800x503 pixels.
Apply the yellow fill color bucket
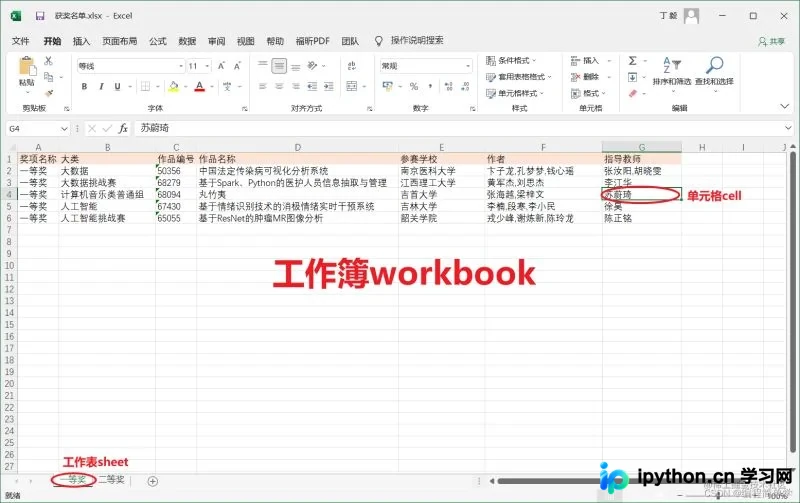[x=173, y=87]
